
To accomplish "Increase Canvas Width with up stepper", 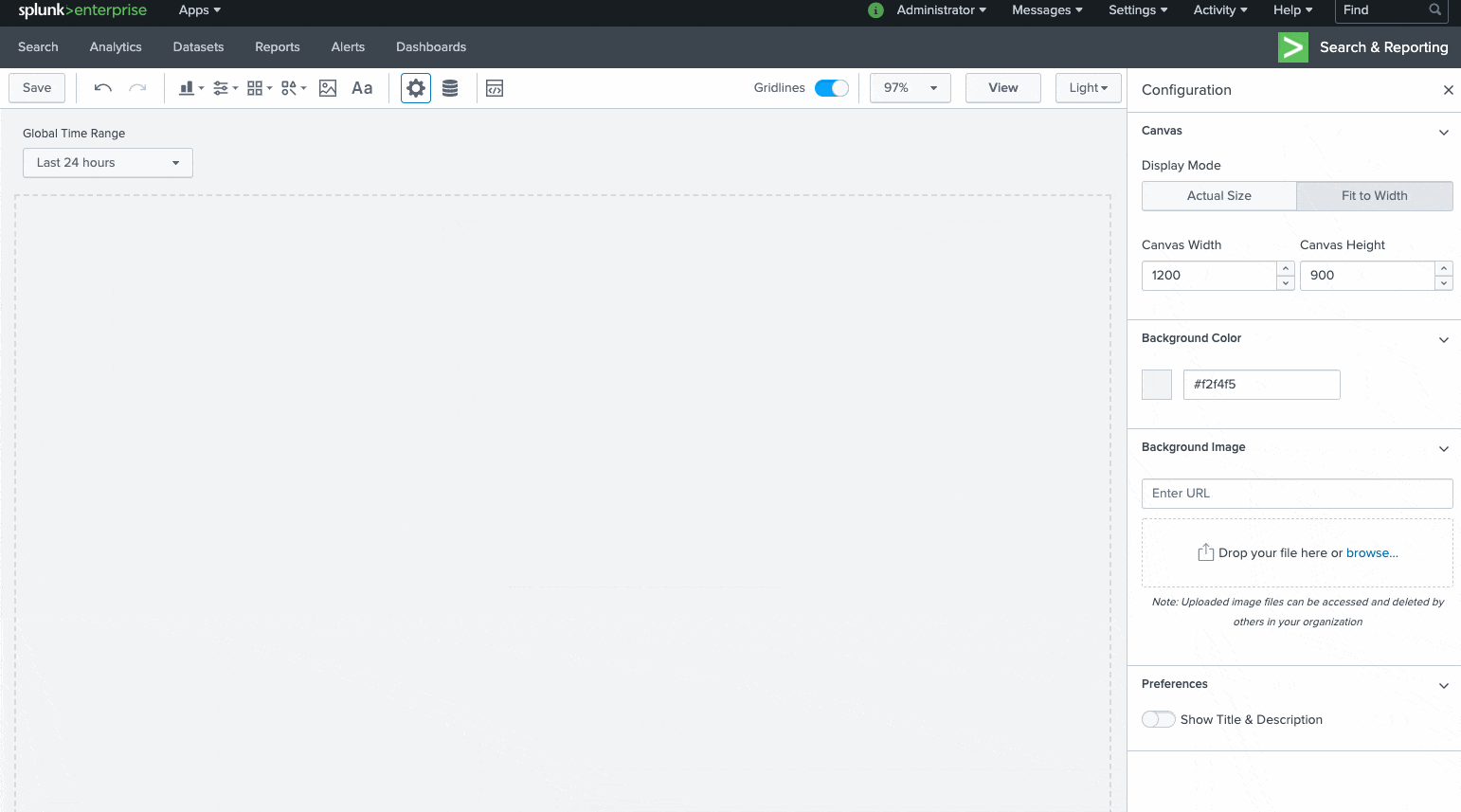I will point(1286,268).
